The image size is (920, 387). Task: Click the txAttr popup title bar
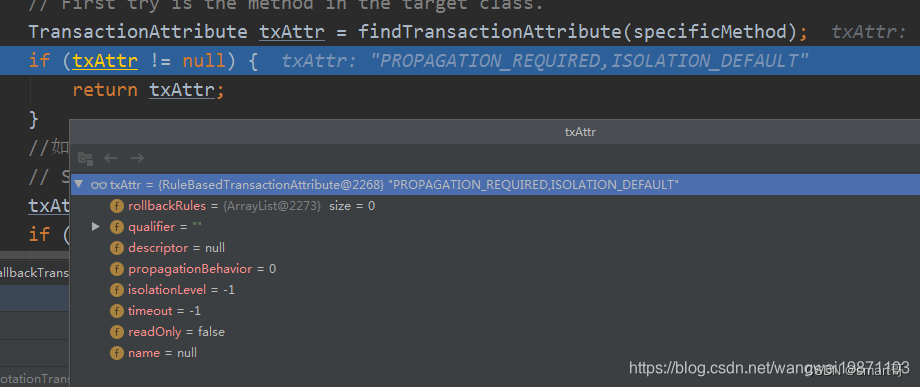(495, 132)
